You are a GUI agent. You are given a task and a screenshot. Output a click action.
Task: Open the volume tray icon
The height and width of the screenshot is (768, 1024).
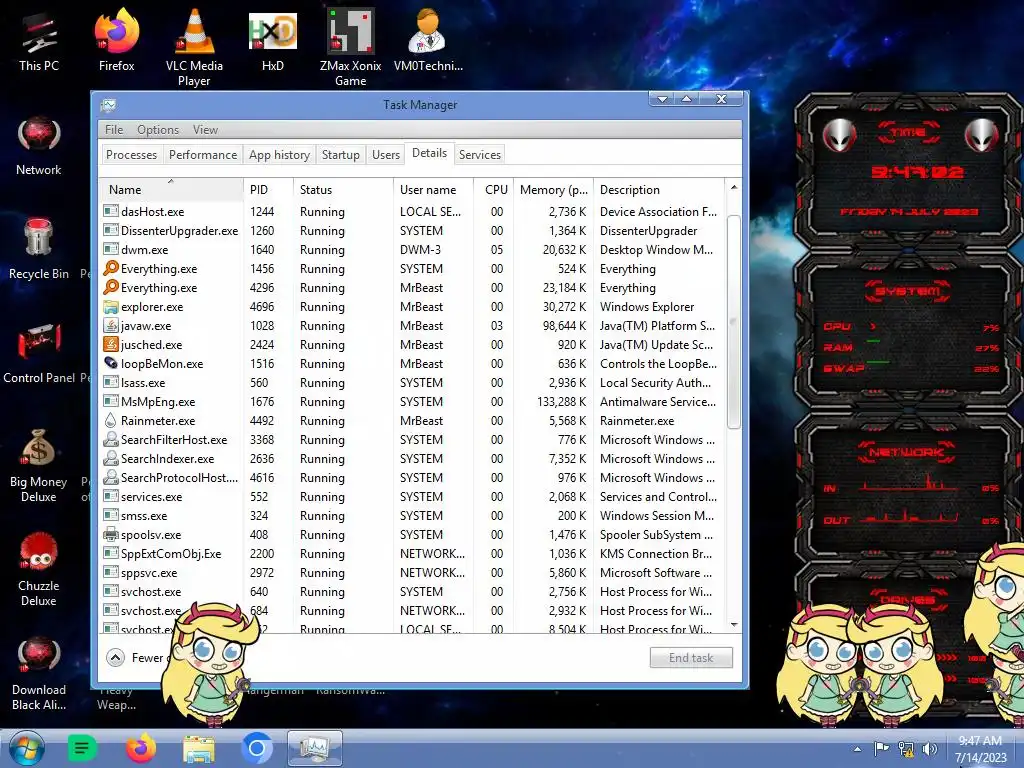tap(930, 749)
